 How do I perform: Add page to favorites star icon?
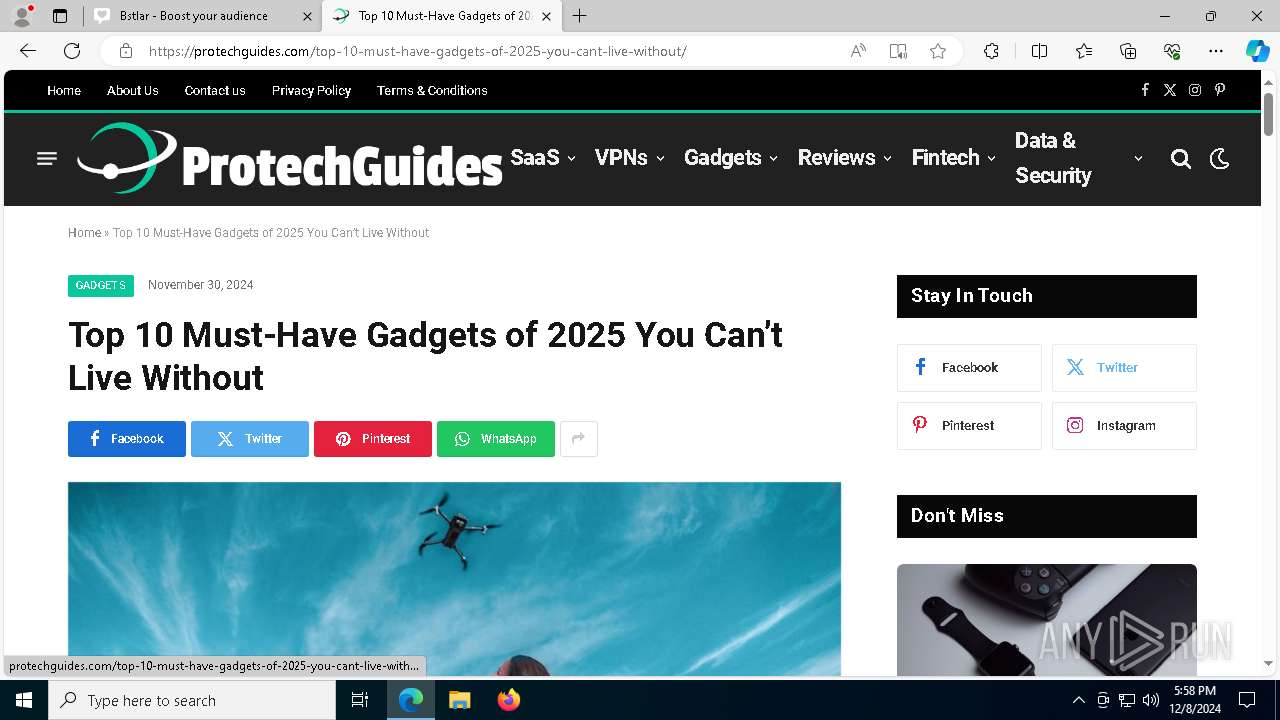tap(938, 51)
